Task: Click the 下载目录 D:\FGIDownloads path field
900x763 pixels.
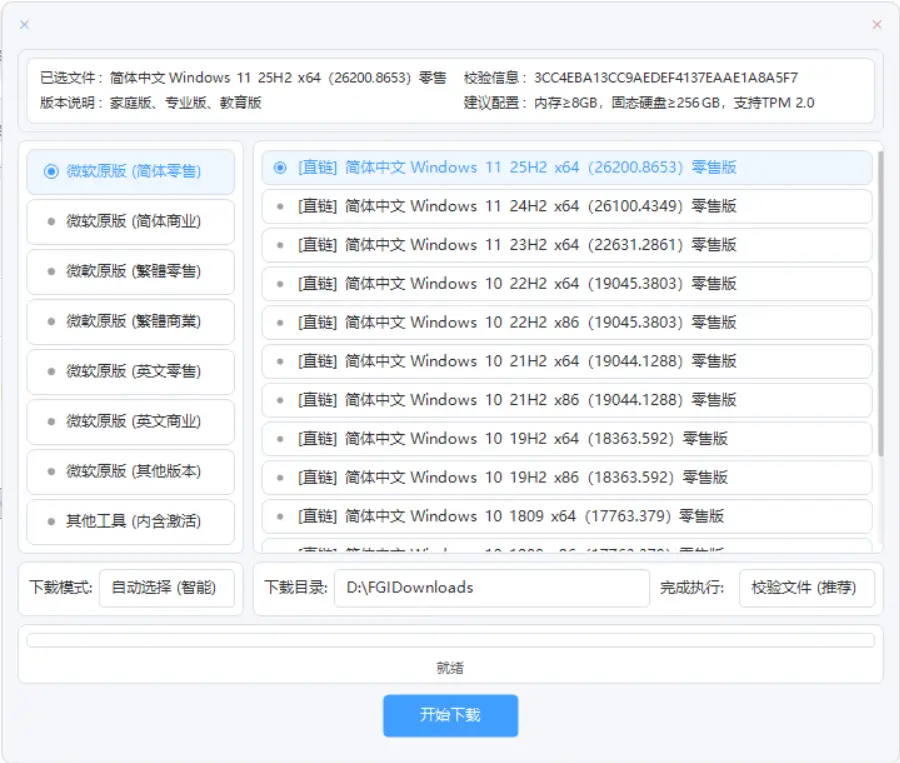Action: (492, 588)
